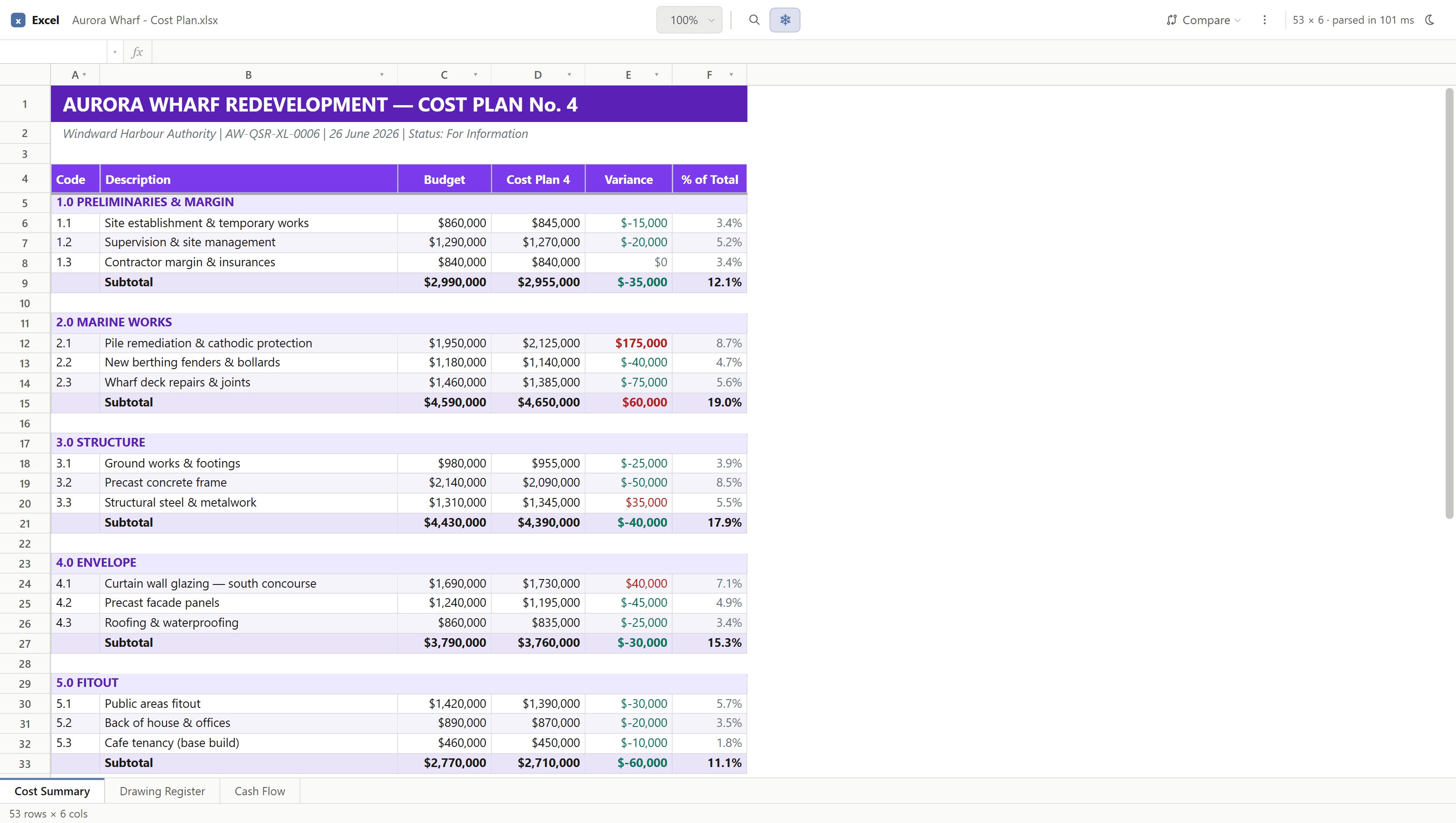Select the Budget header cell
This screenshot has height=823, width=1456.
pos(444,179)
